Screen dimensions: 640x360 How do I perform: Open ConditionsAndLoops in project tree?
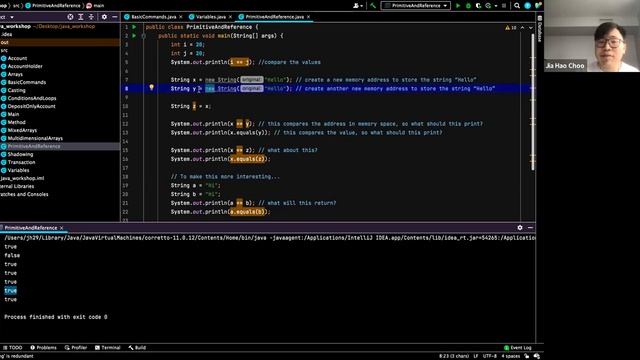(32, 98)
